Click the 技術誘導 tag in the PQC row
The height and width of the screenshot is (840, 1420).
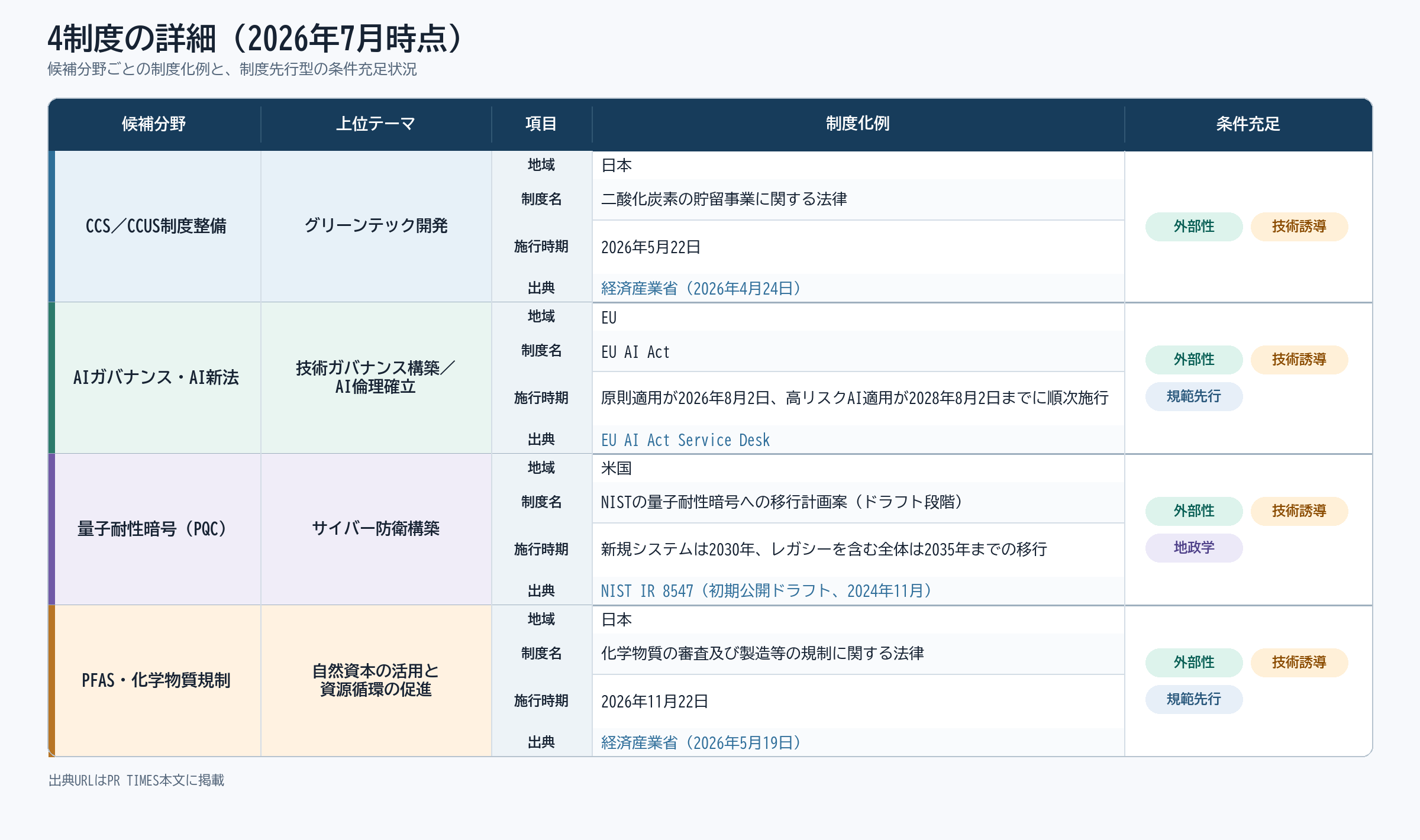pos(1299,511)
